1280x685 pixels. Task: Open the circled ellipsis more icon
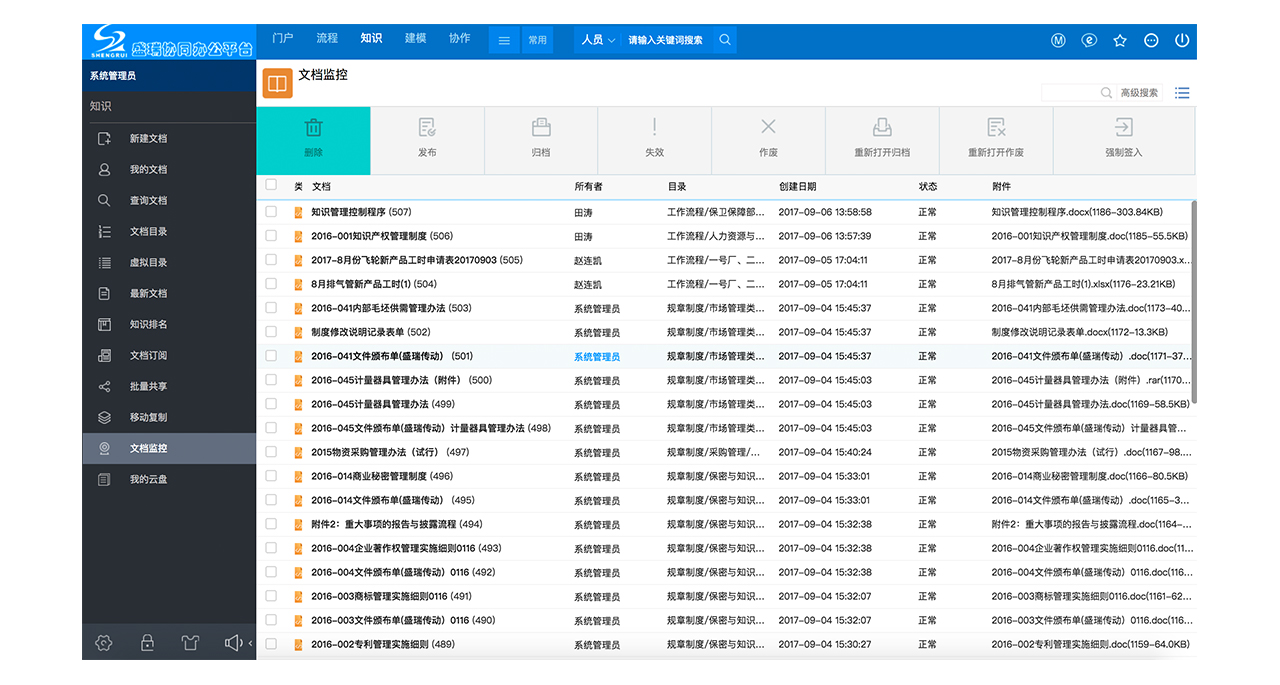(1151, 41)
